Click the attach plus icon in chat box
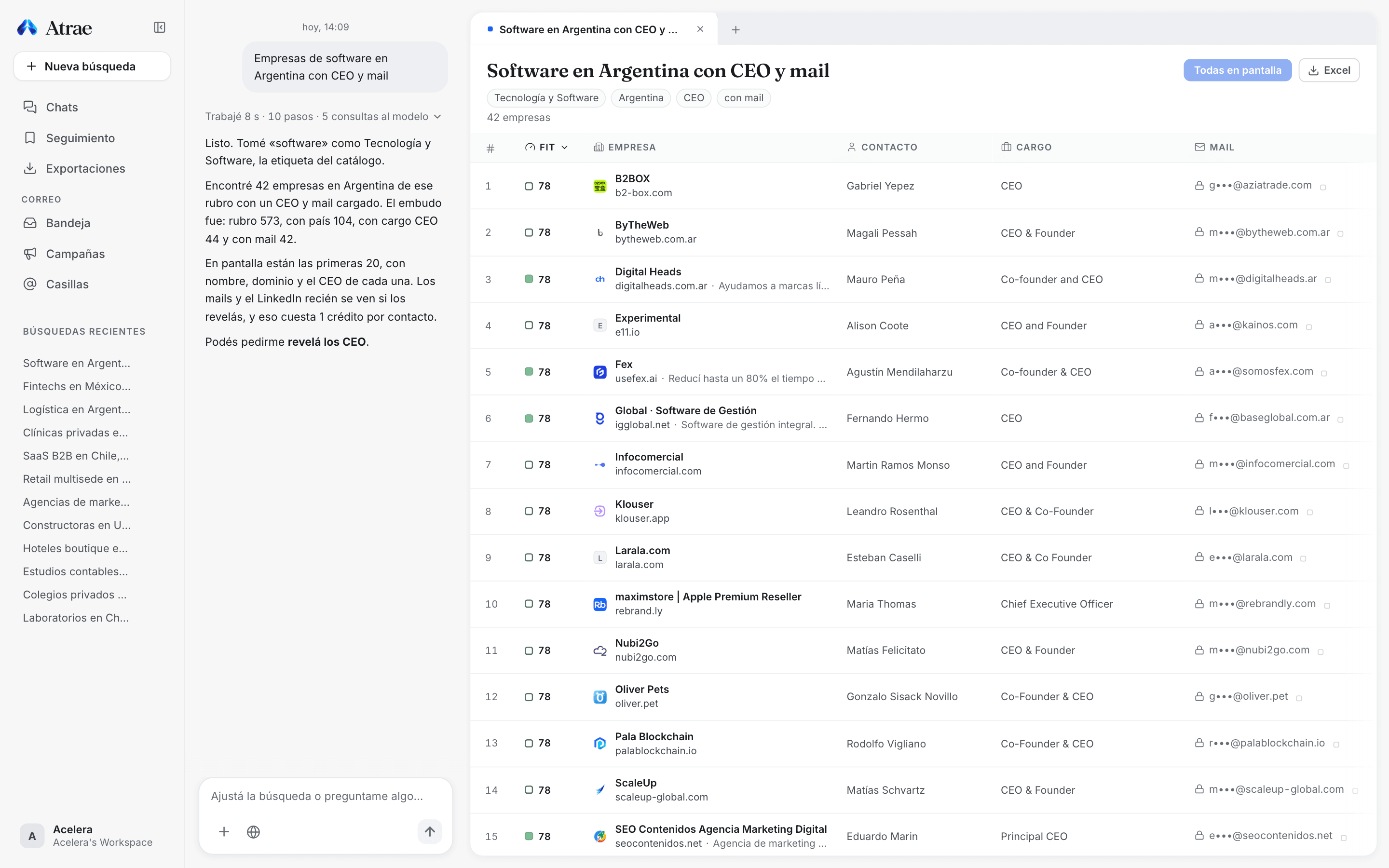Screen dimensions: 1389x868 point(224,832)
